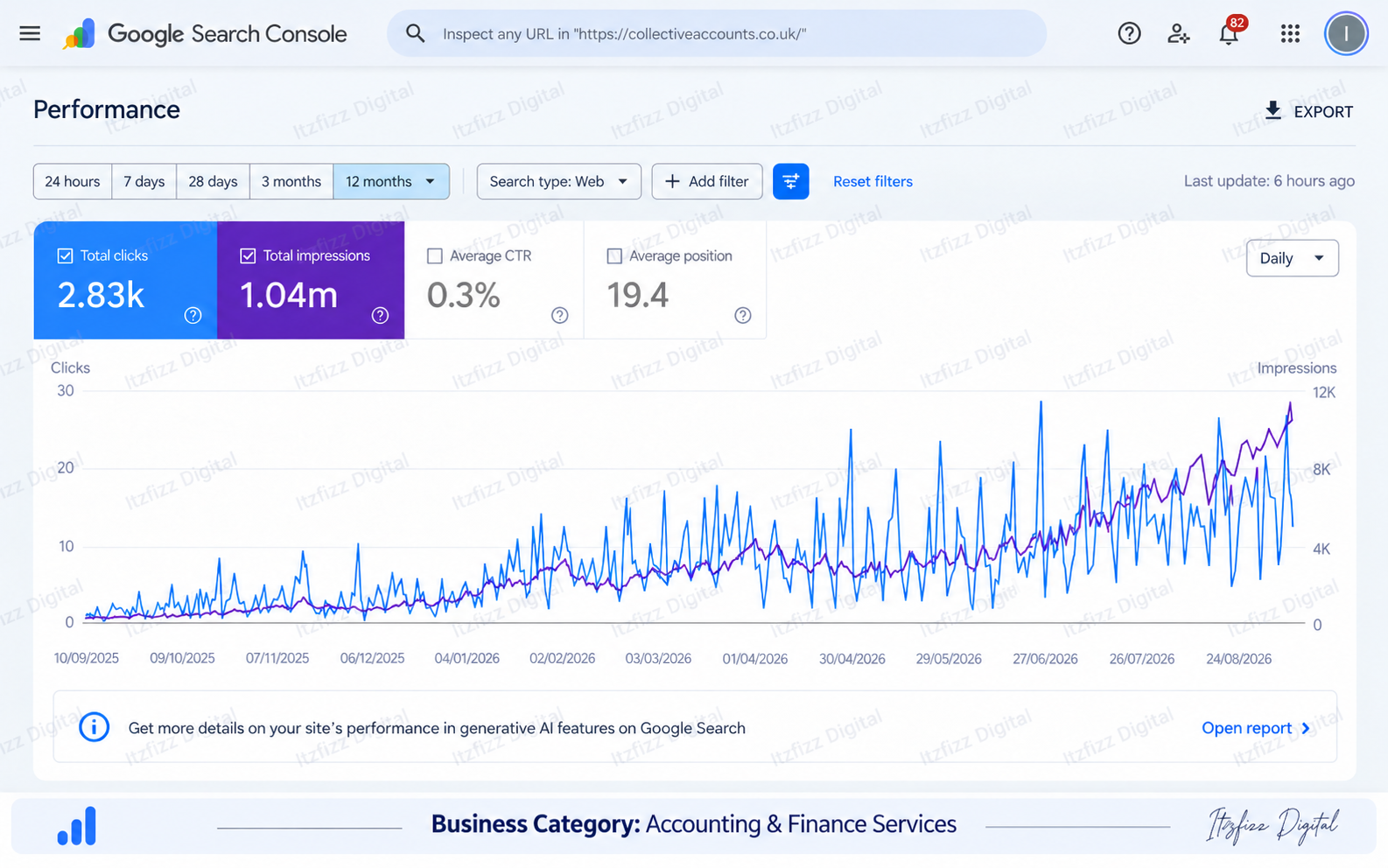
Task: Open the Help question mark icon
Action: pos(1129,34)
